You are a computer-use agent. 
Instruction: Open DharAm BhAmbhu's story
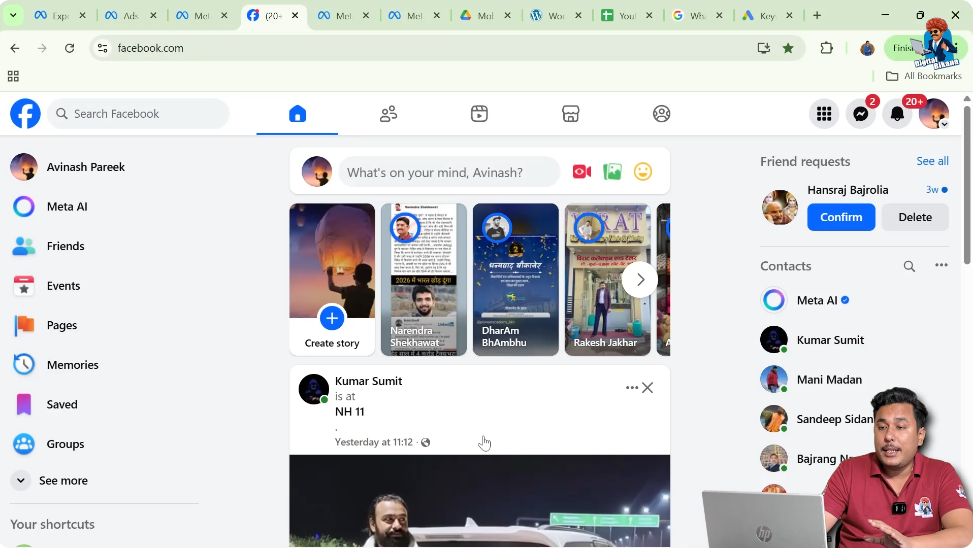point(515,279)
